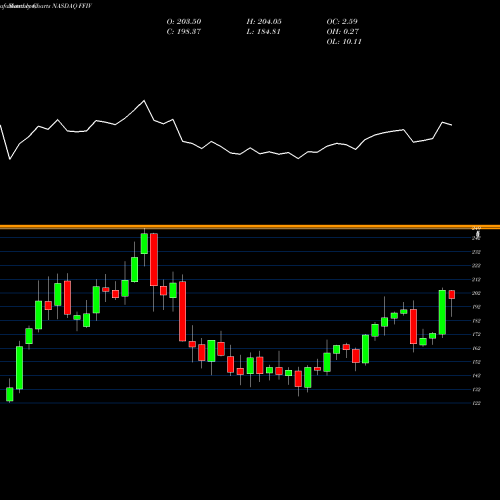Click the first green candle at far left
The height and width of the screenshot is (500, 500).
(x=10, y=394)
